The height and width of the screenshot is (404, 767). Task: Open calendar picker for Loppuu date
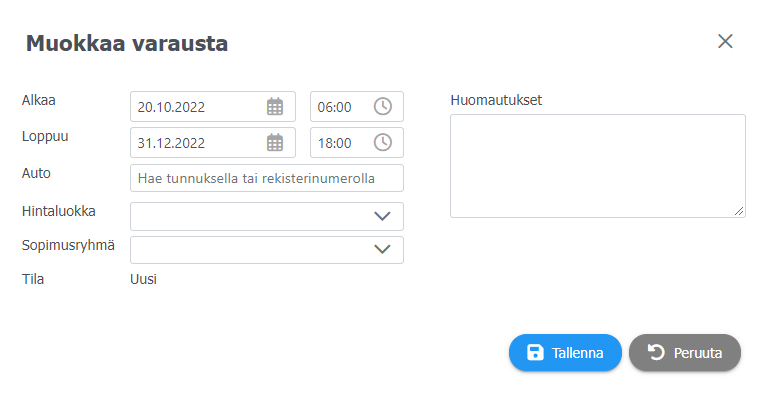click(x=275, y=143)
